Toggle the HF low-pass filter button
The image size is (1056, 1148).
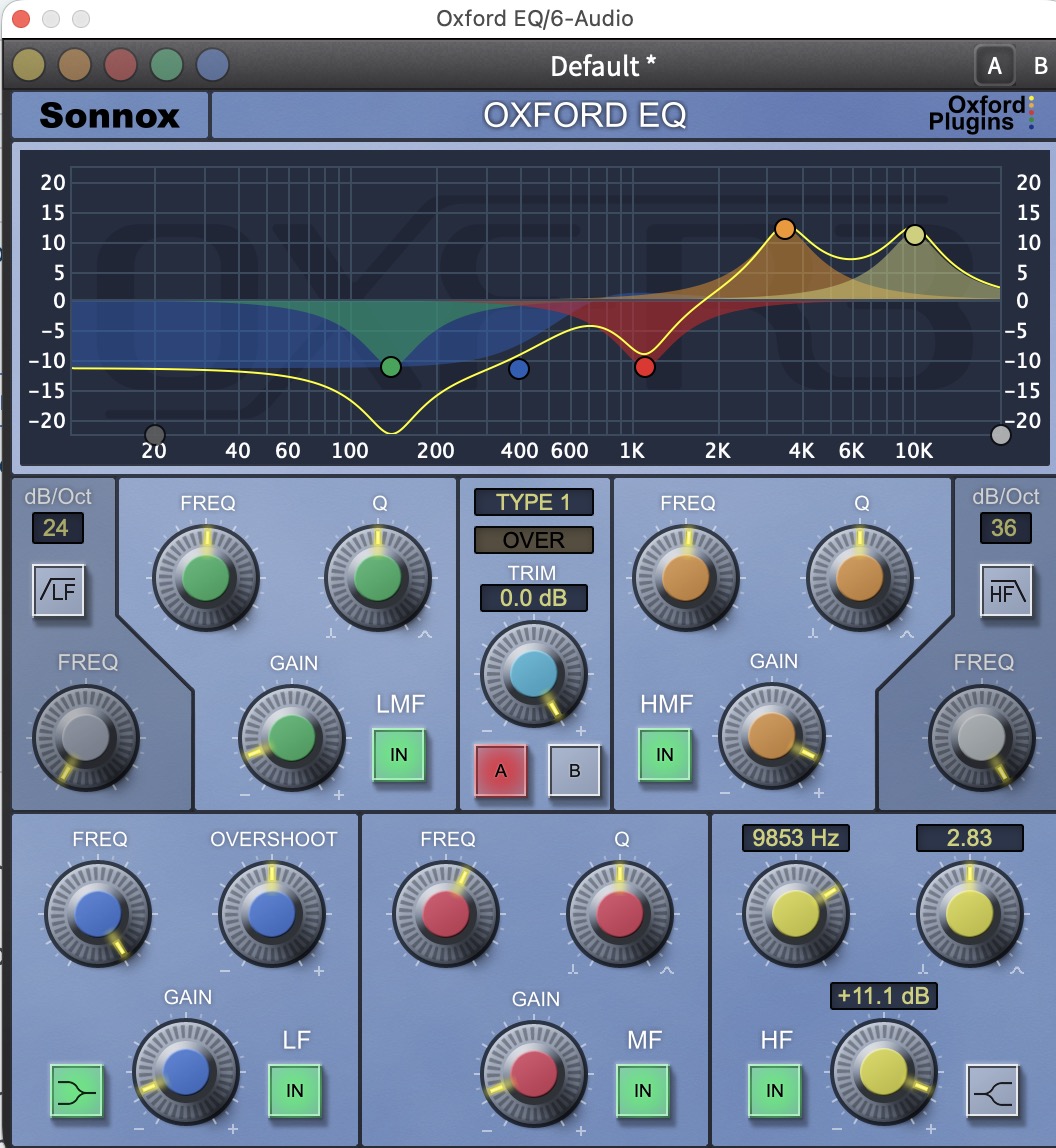(x=1006, y=590)
